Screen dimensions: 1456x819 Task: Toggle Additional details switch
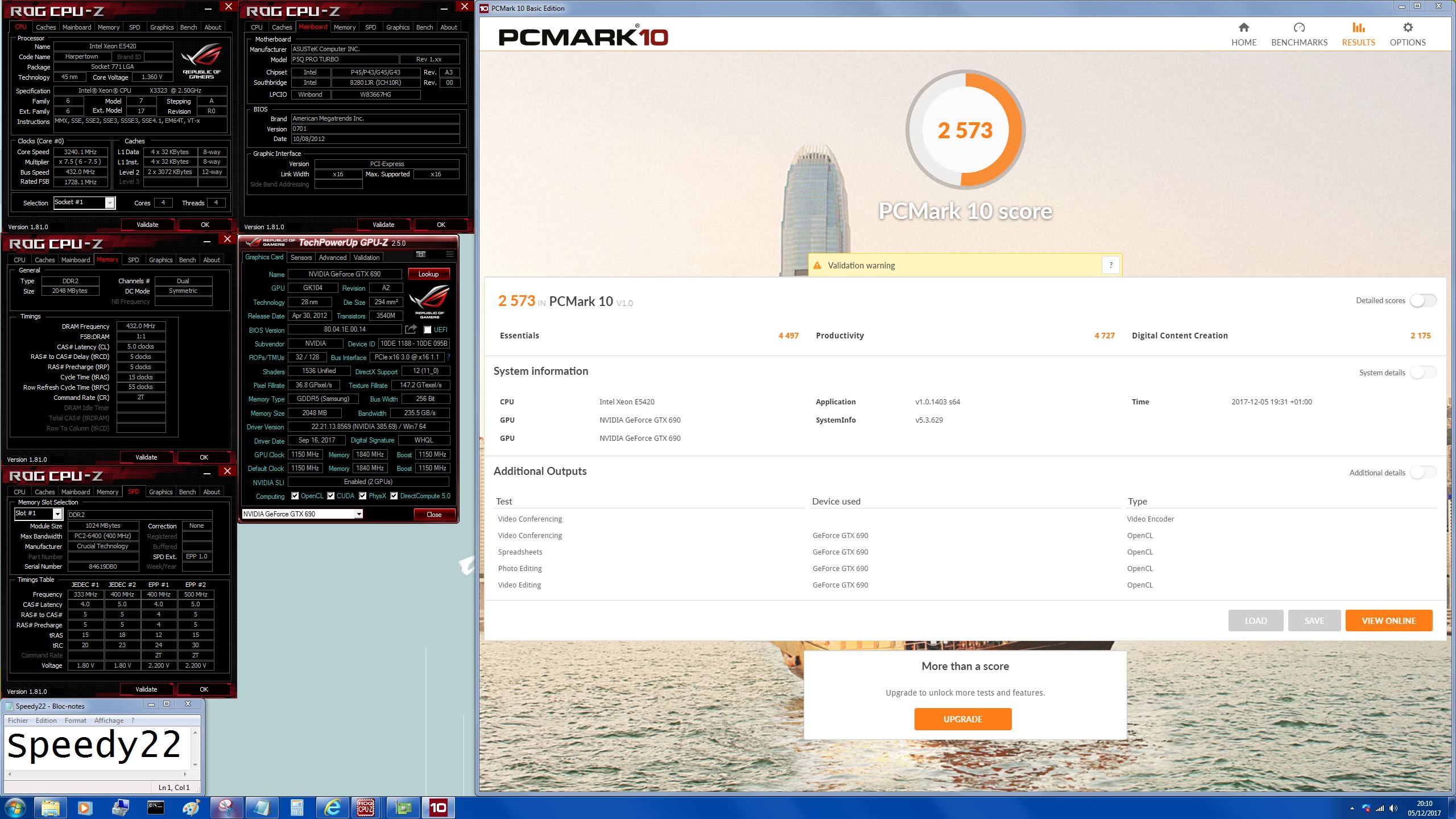click(1424, 473)
